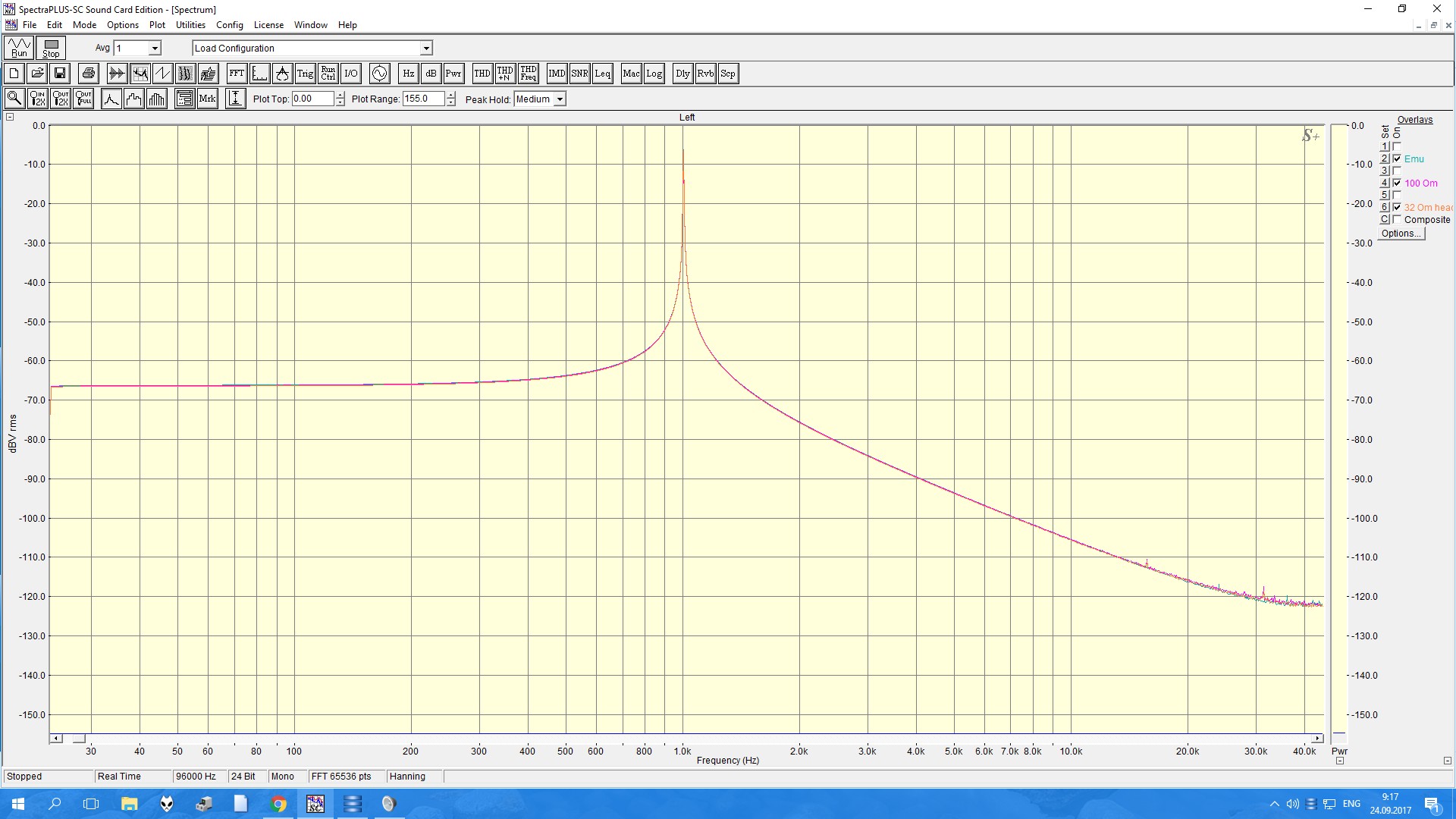Image resolution: width=1456 pixels, height=819 pixels.
Task: Click the Run analyzer button
Action: (19, 48)
